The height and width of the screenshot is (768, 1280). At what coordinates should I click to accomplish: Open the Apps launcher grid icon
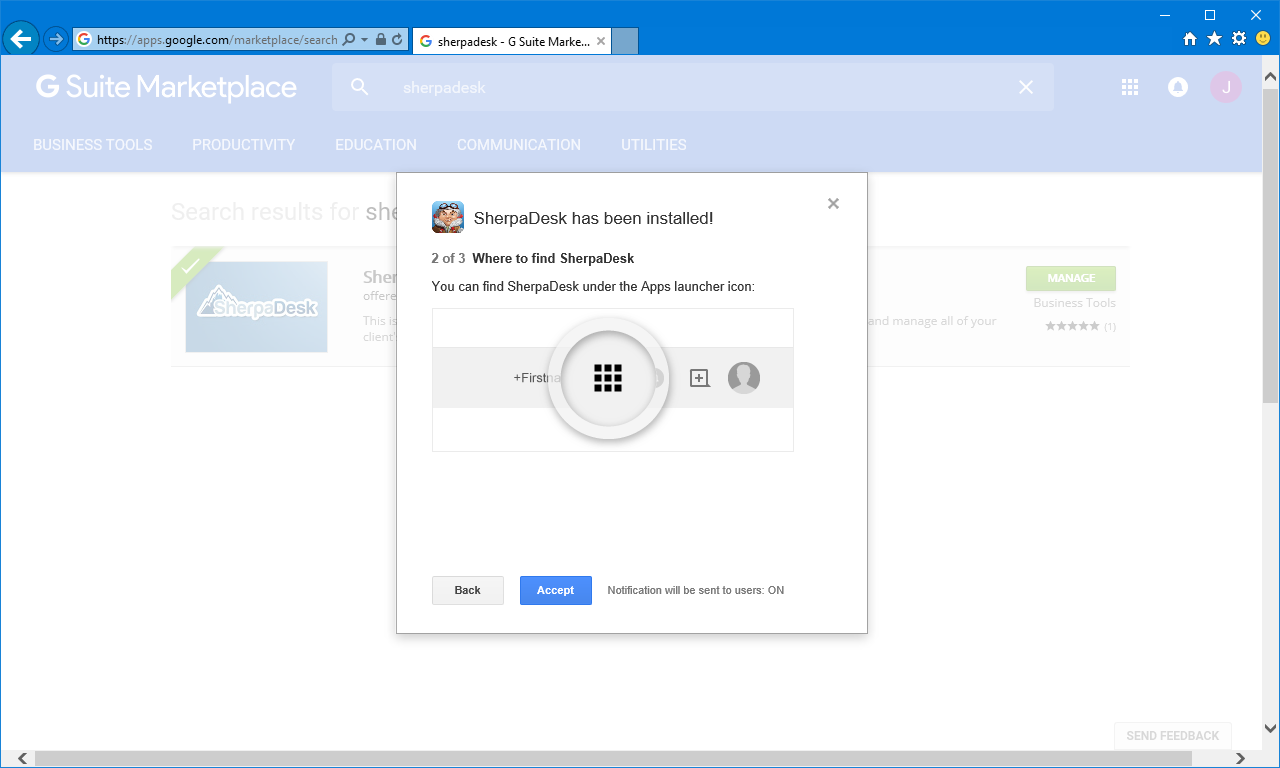[1129, 87]
